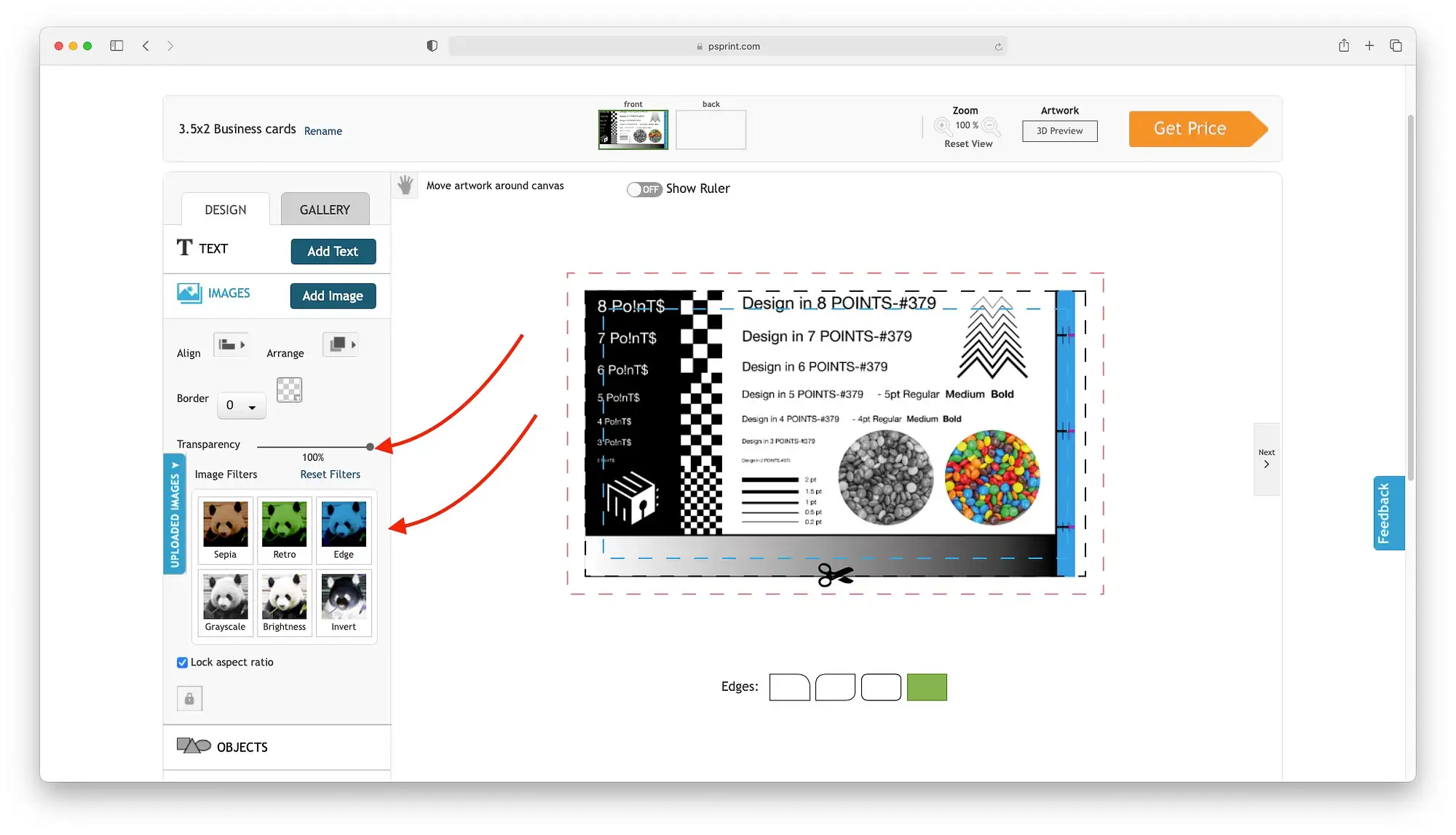Click the Reset Filters link
Screen dimensions: 1456x835
coord(330,473)
